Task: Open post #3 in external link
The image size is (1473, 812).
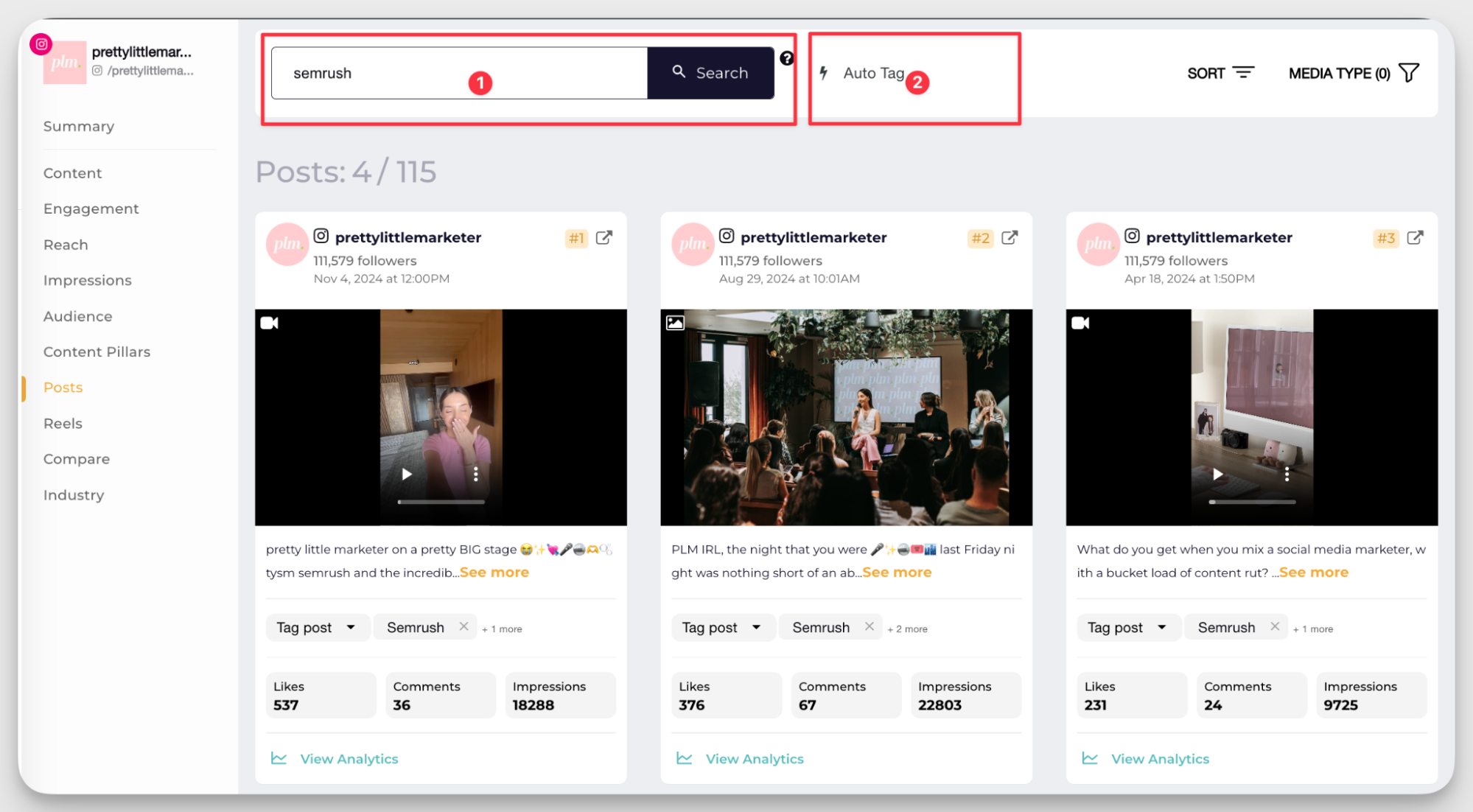Action: 1415,237
